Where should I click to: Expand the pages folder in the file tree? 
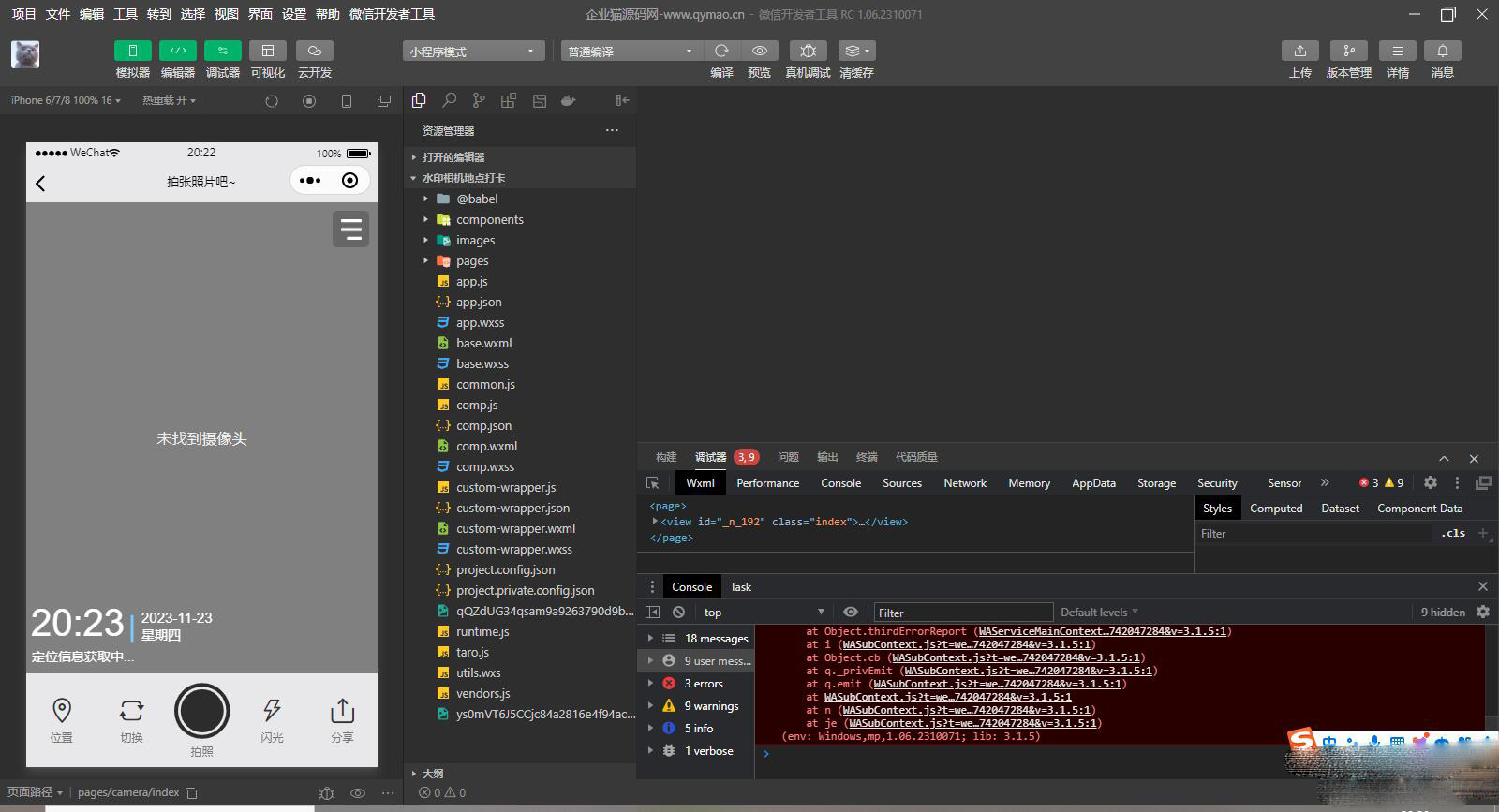point(472,260)
